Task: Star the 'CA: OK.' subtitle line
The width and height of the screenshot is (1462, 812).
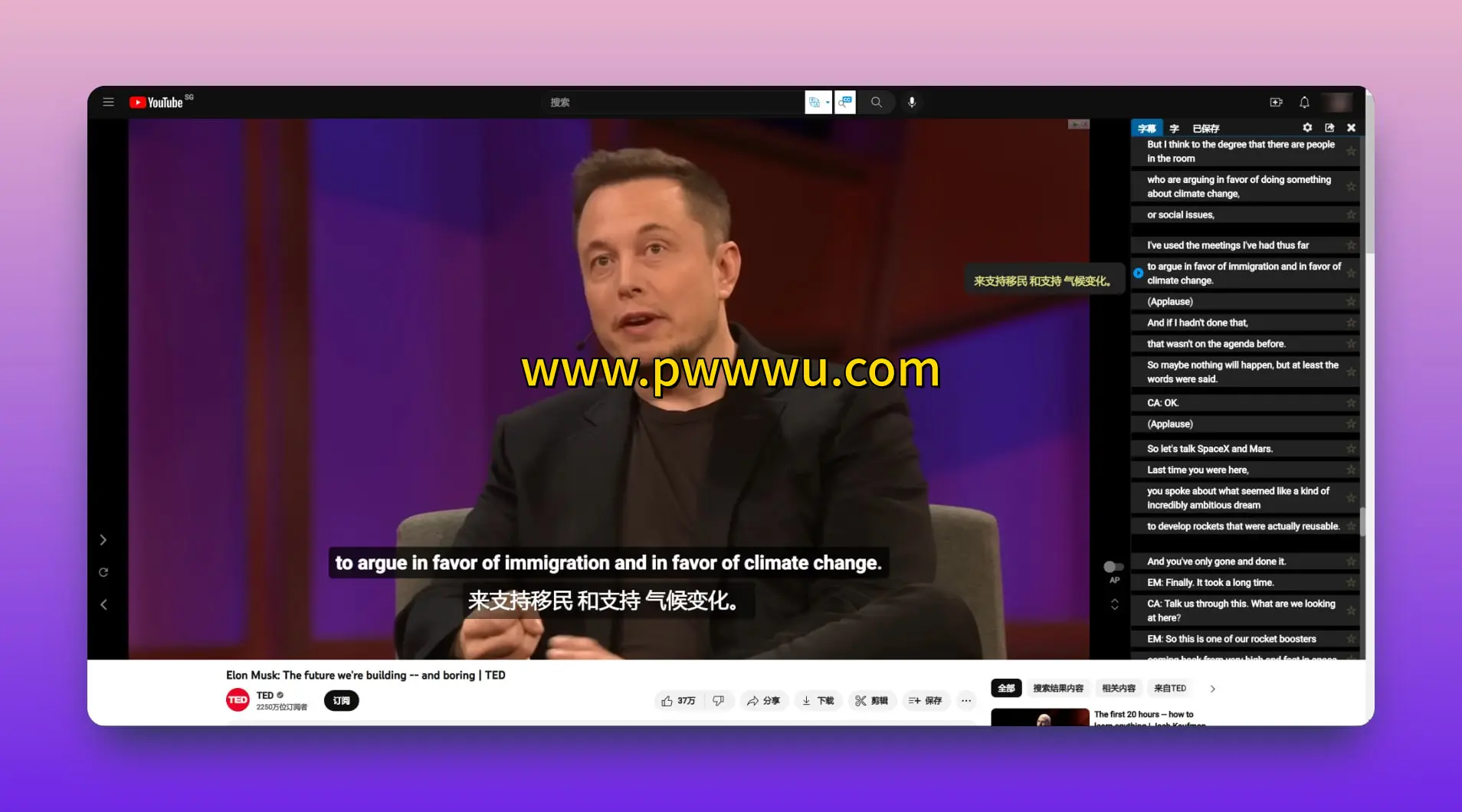Action: [x=1351, y=403]
